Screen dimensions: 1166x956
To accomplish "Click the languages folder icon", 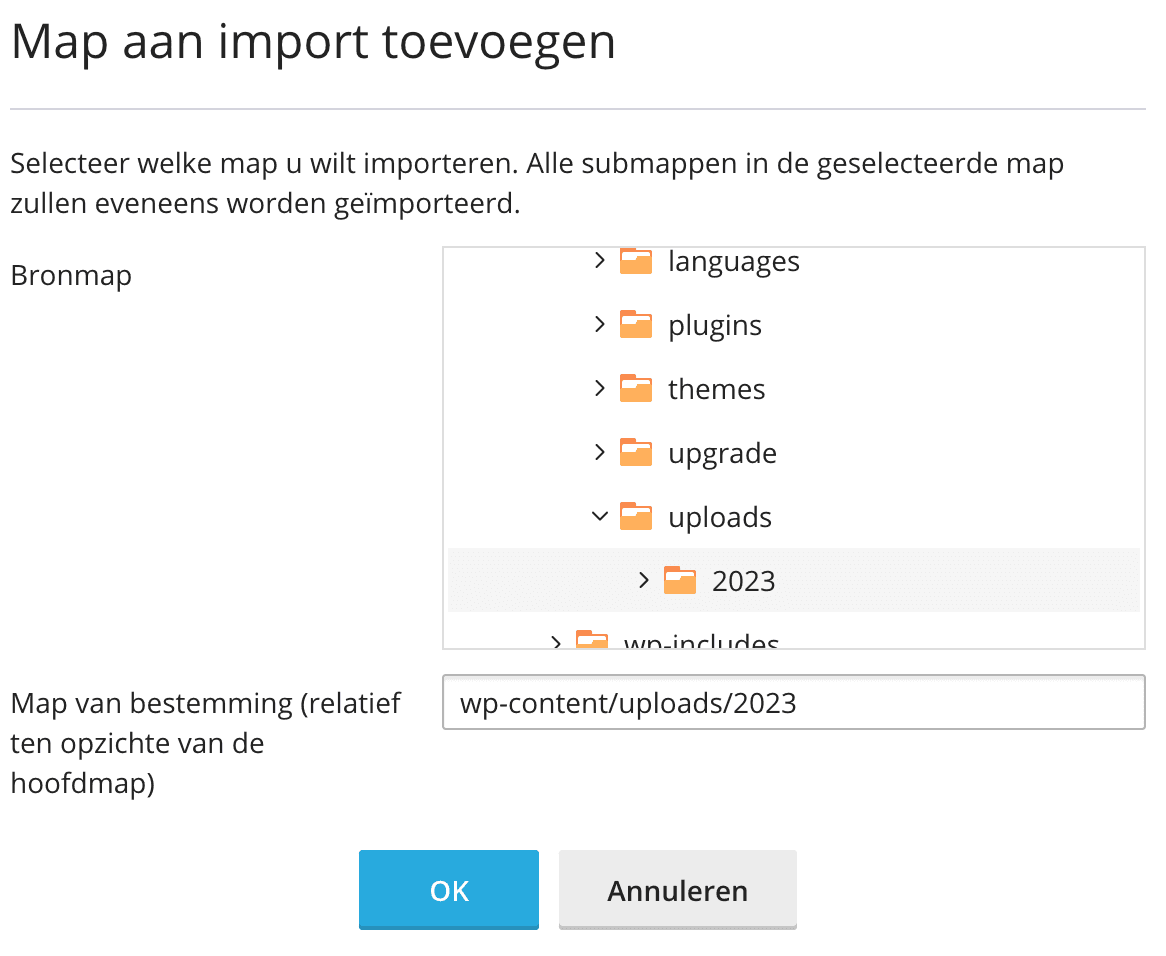I will (x=636, y=261).
